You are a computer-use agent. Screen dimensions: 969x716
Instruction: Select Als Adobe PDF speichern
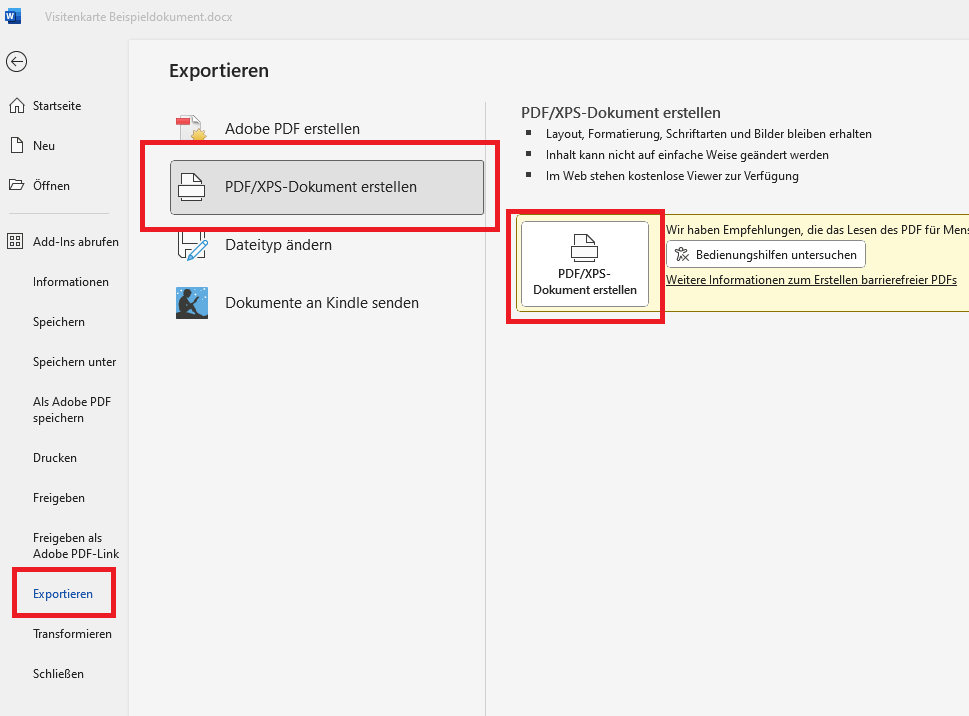pos(72,410)
